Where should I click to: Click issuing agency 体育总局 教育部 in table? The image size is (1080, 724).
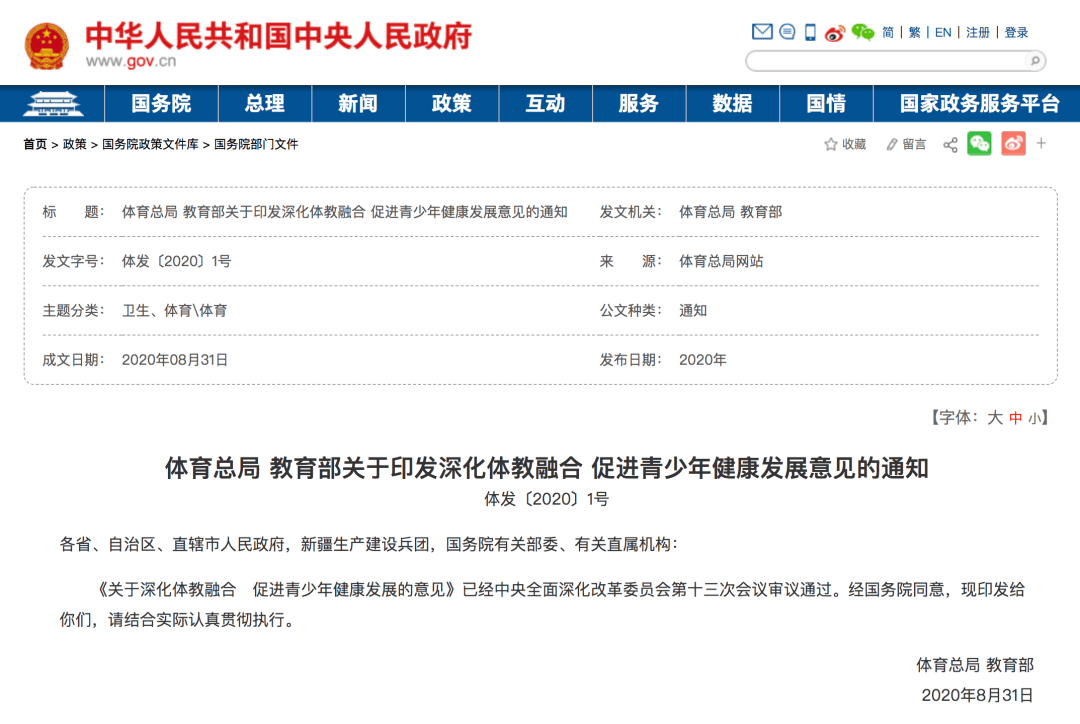point(731,211)
